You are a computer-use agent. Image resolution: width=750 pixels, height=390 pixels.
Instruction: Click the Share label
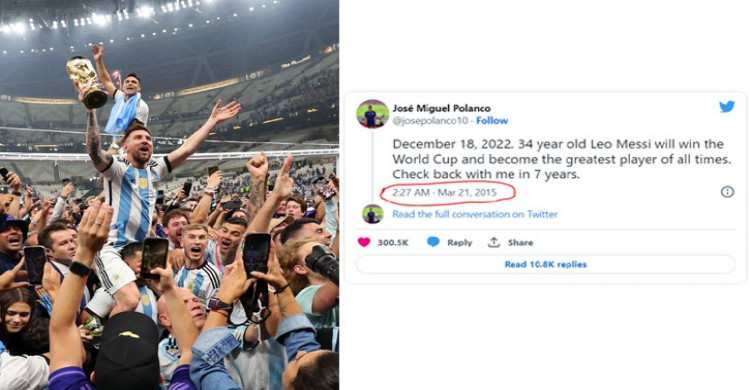click(520, 243)
